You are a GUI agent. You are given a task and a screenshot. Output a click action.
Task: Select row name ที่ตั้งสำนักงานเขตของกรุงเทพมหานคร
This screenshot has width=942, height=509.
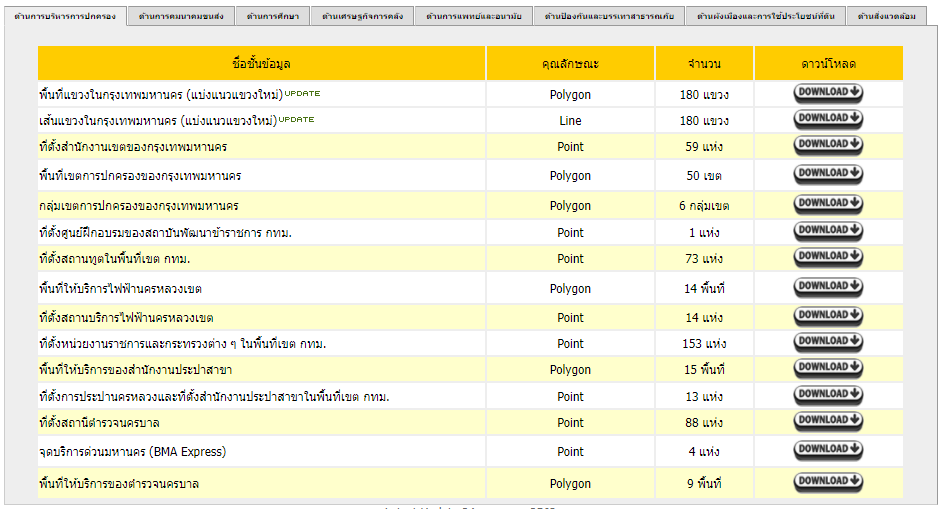[x=133, y=147]
